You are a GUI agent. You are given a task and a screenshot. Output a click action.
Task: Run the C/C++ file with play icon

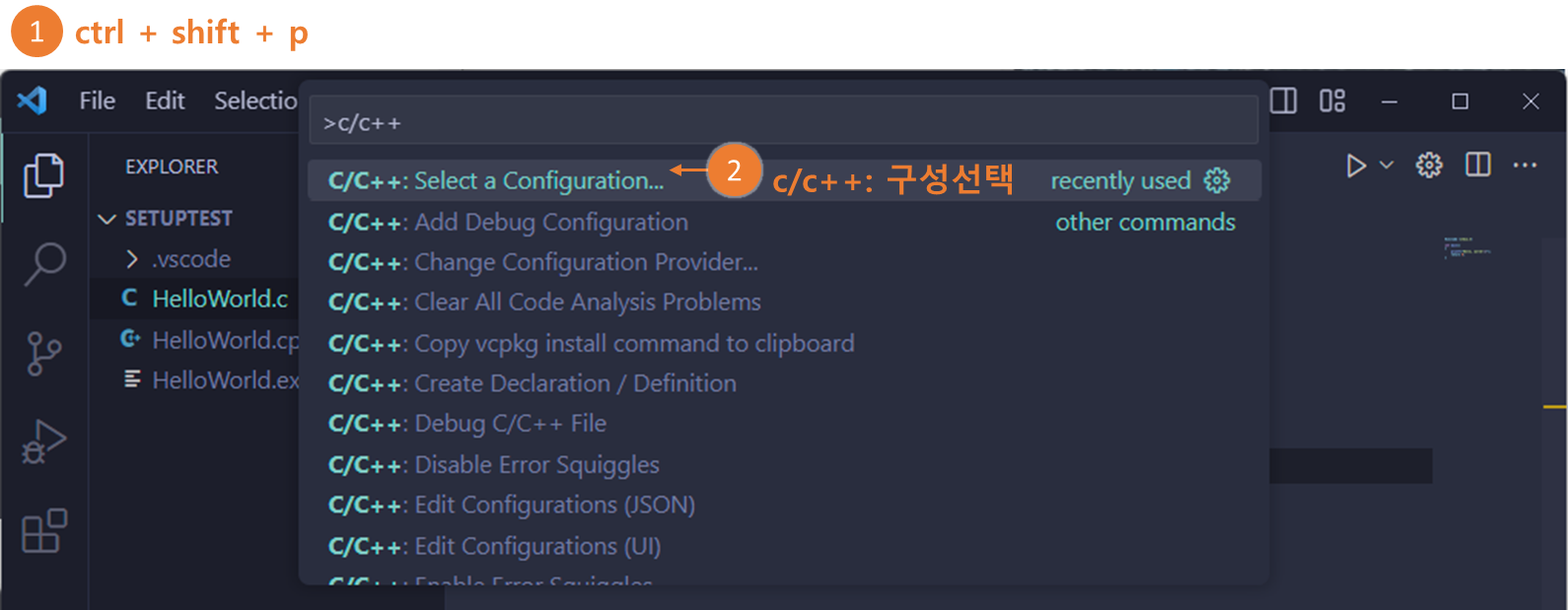pyautogui.click(x=1356, y=166)
